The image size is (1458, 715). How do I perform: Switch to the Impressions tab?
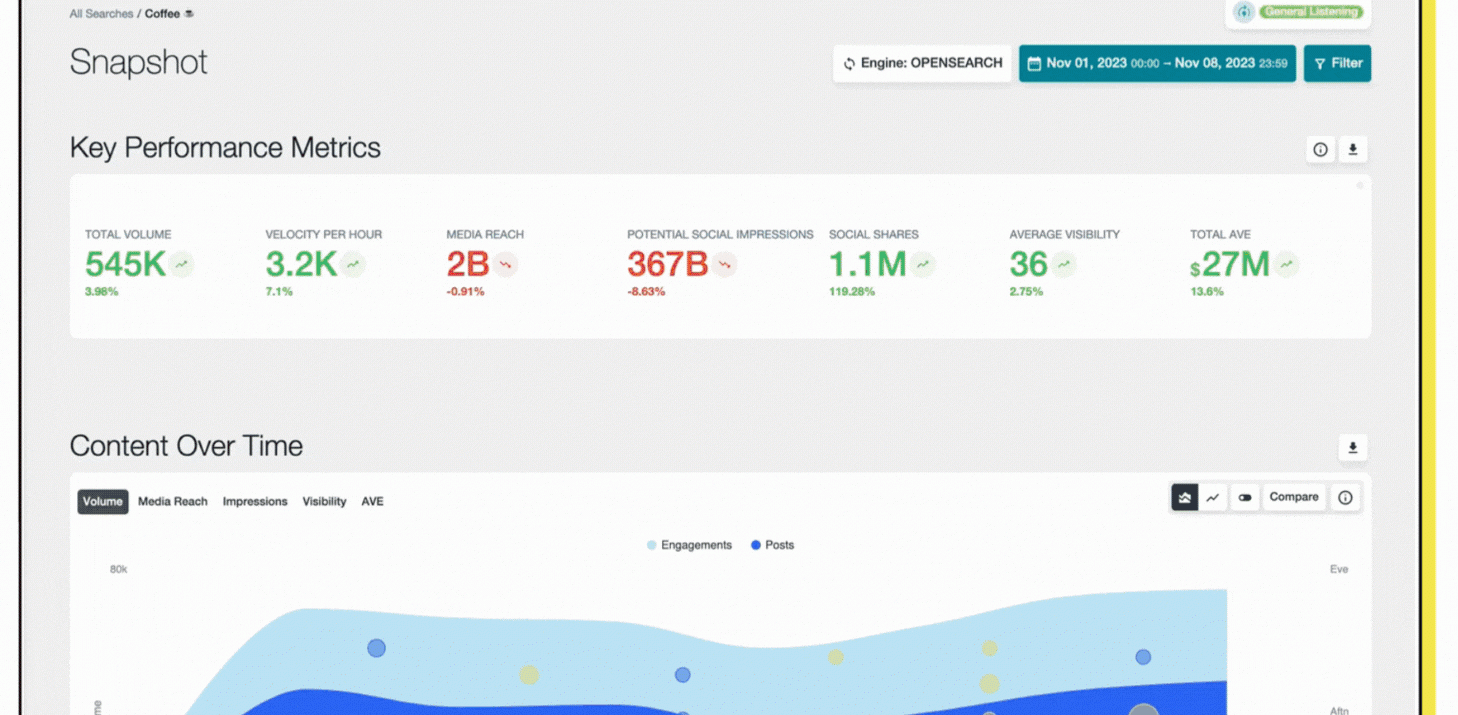click(254, 501)
